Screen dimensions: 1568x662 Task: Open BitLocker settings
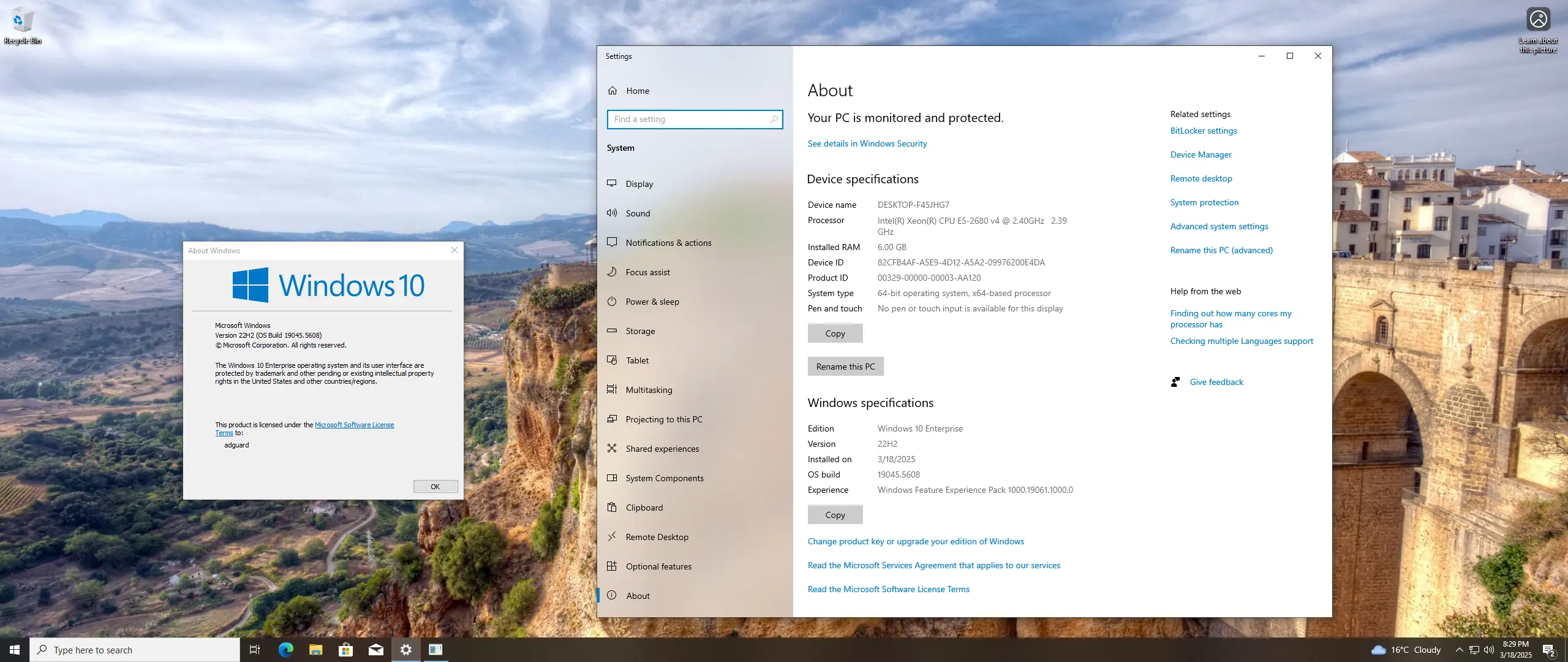pos(1203,131)
